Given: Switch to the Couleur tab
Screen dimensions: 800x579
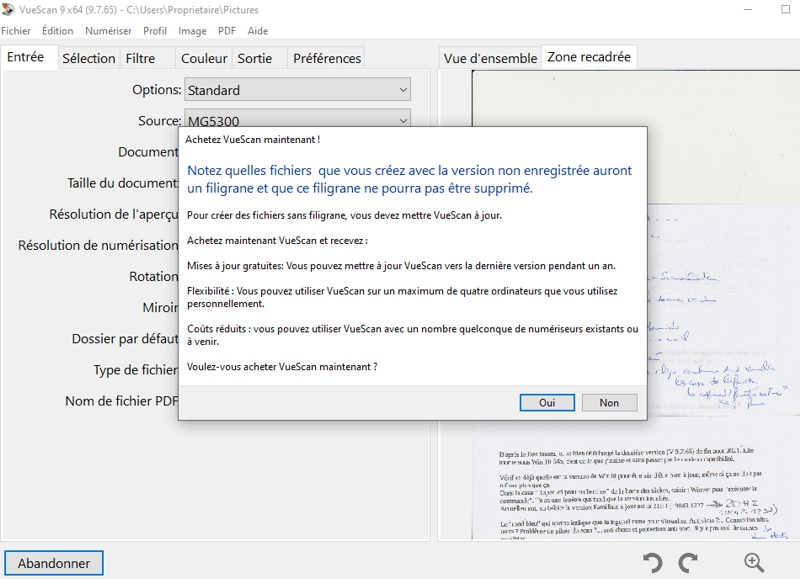Looking at the screenshot, I should tap(204, 58).
